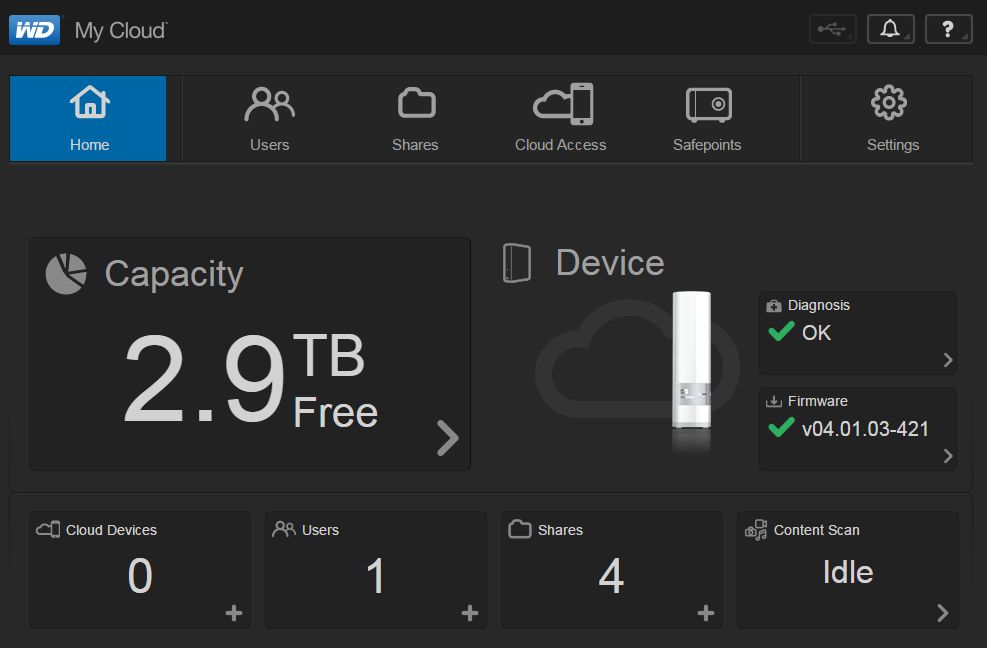Click the Device heading text
987x648 pixels.
click(x=610, y=263)
